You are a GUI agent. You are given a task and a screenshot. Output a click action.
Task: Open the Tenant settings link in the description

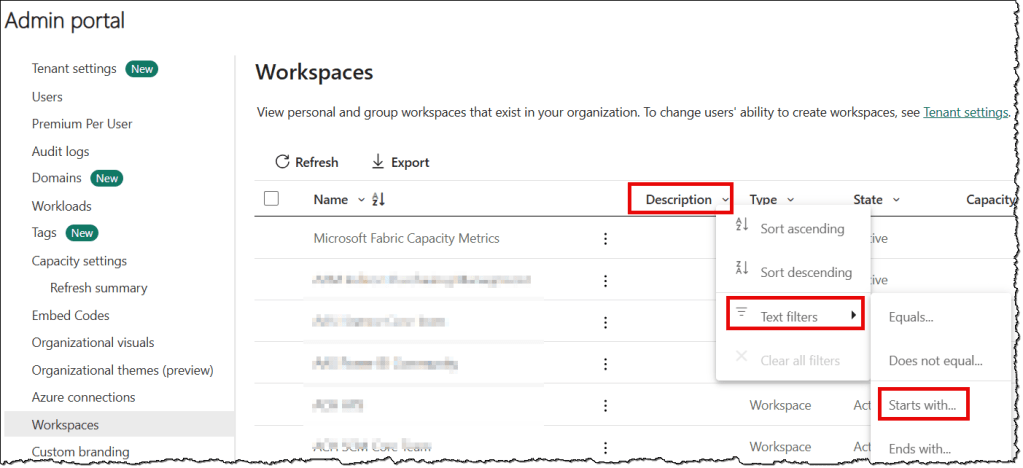[965, 113]
